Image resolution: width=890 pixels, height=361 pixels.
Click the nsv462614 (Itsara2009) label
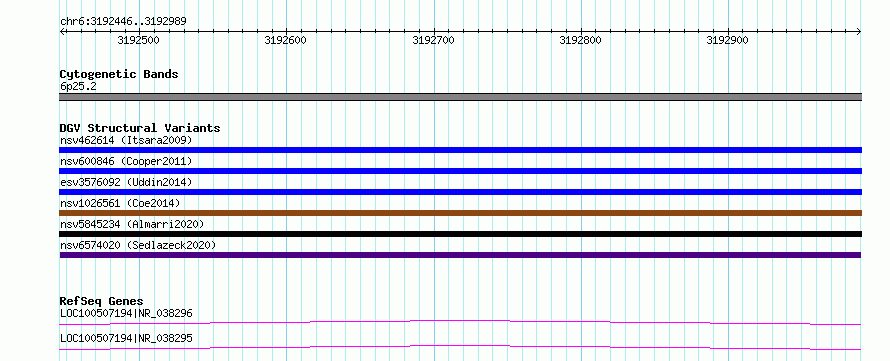coord(126,140)
